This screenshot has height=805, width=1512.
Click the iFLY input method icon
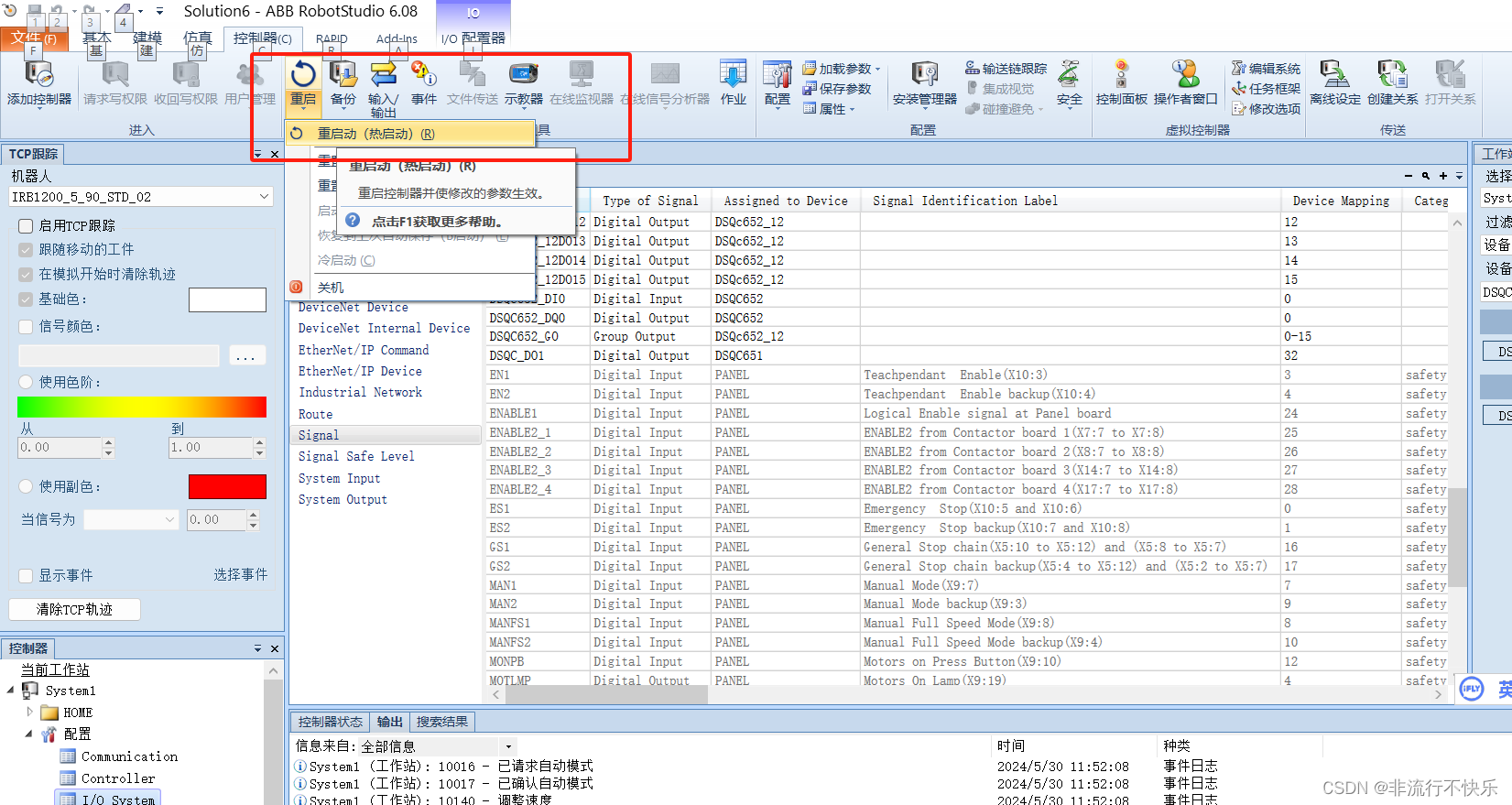[1472, 689]
